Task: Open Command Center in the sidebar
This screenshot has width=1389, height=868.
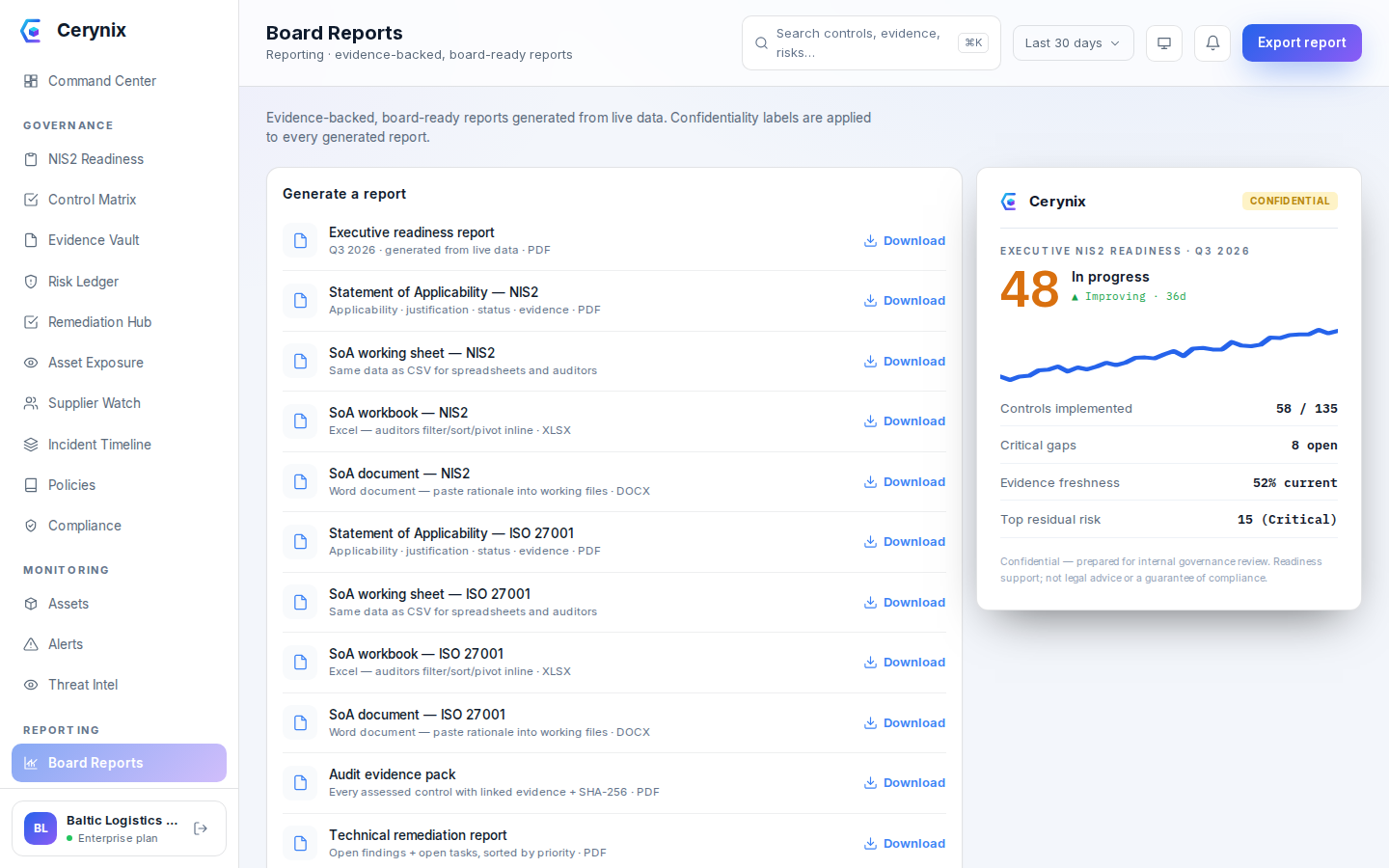Action: 120,81
